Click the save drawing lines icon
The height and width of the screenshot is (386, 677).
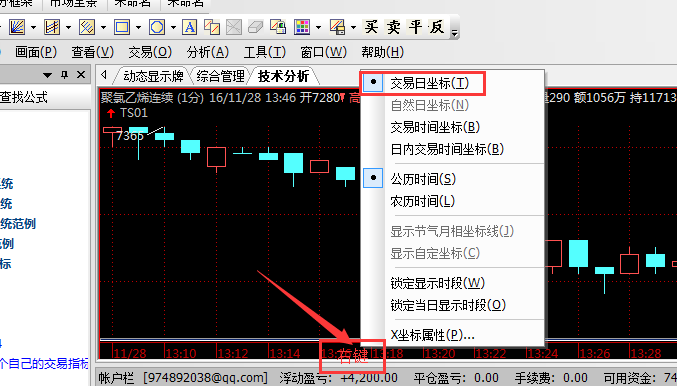coord(337,27)
